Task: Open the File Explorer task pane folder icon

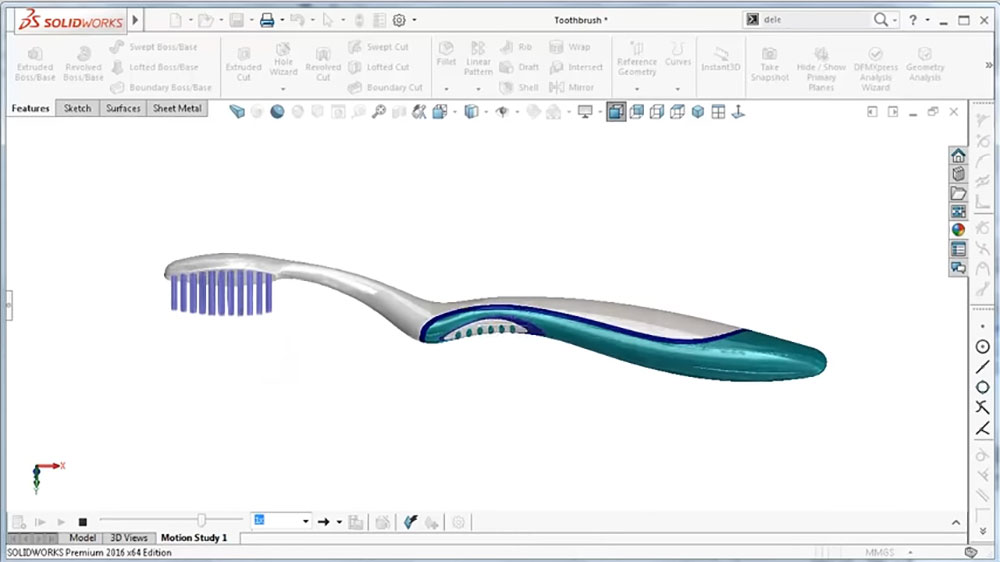Action: tap(958, 193)
